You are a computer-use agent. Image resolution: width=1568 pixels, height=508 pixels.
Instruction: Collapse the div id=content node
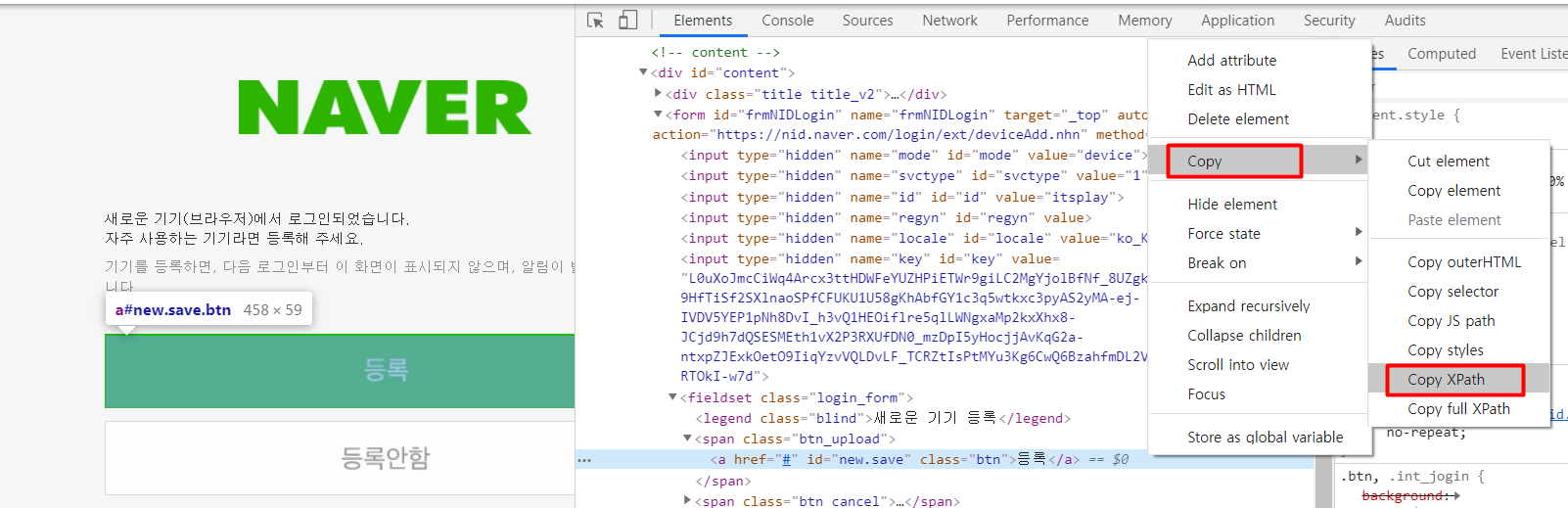click(x=643, y=72)
